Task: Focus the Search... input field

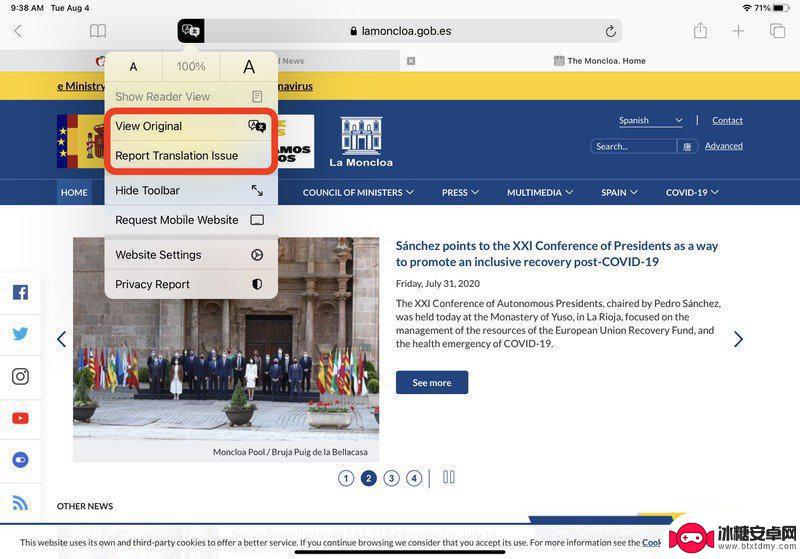Action: 634,146
